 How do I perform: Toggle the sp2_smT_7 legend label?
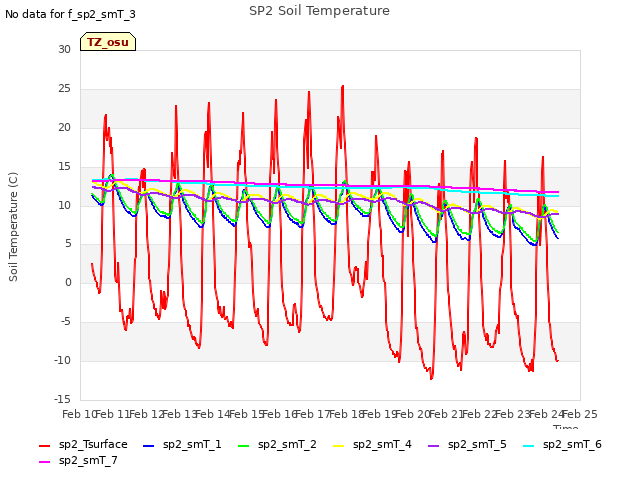pos(88,460)
